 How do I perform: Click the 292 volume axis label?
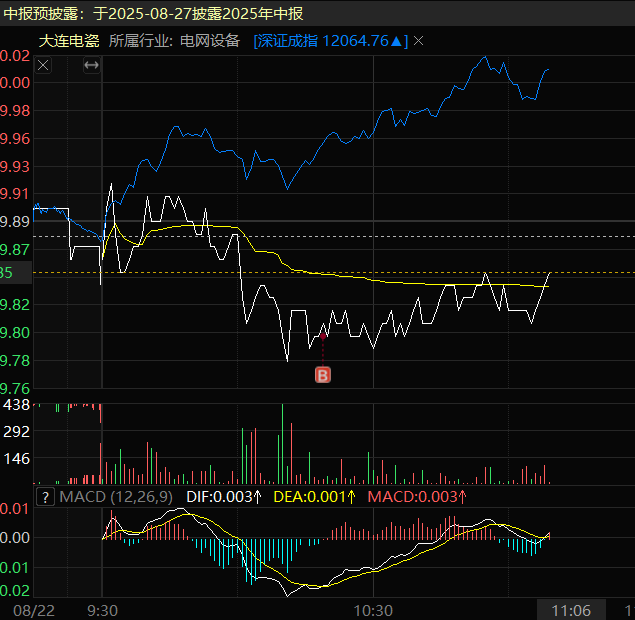tap(16, 432)
